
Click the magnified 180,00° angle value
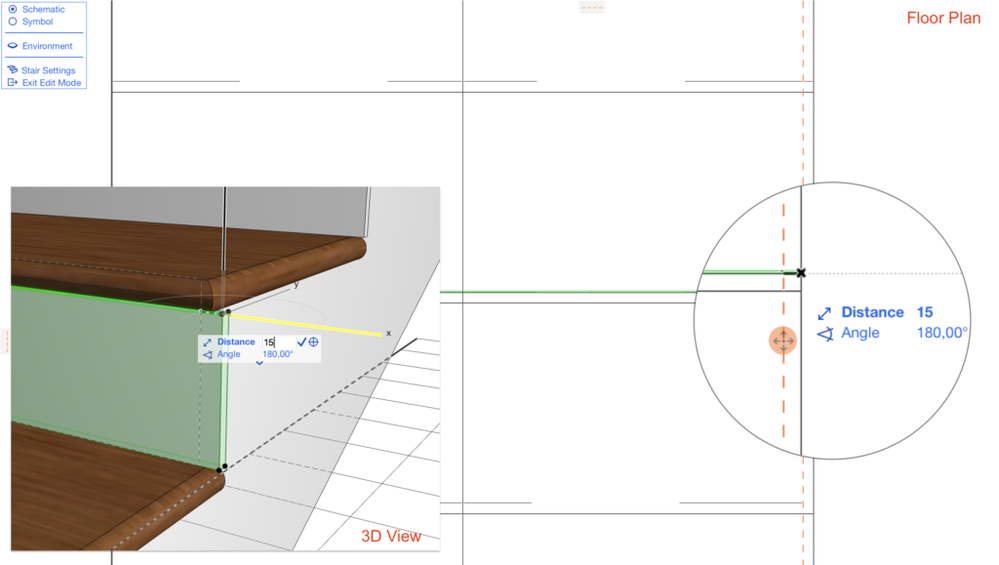point(942,333)
